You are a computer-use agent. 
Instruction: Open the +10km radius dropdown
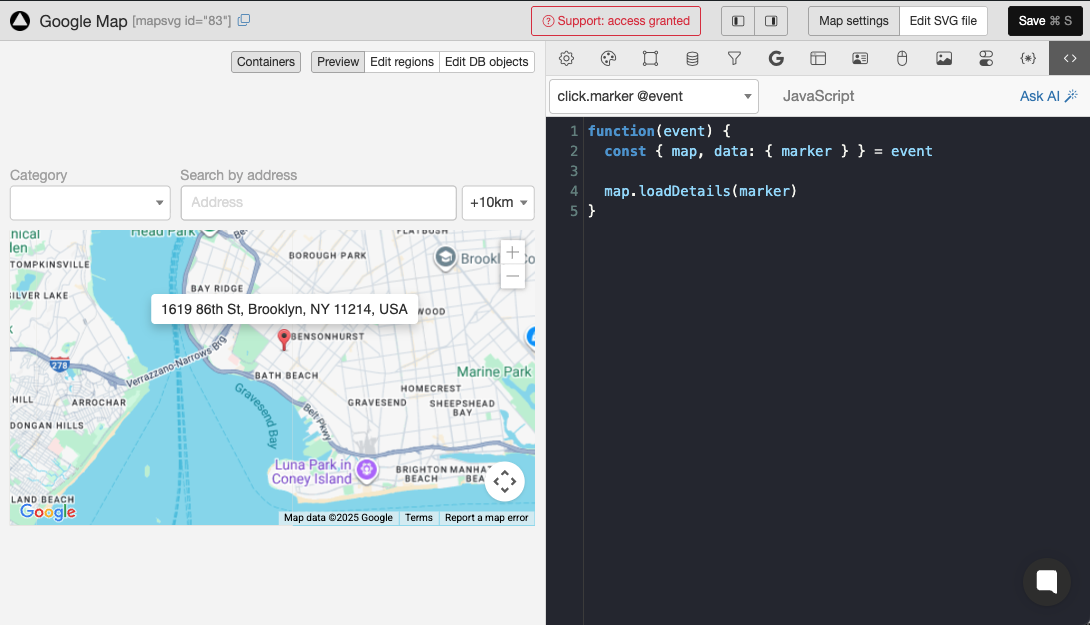498,203
